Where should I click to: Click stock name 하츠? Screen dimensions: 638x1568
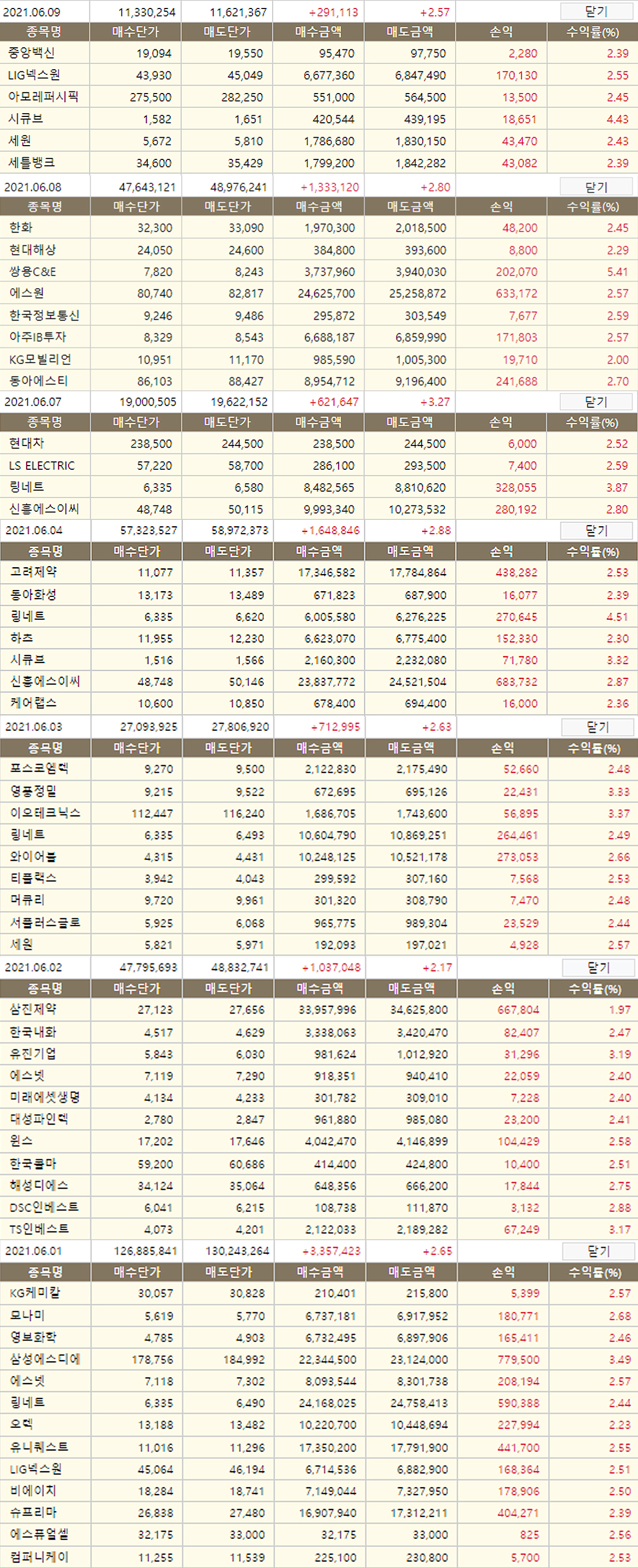click(x=22, y=638)
